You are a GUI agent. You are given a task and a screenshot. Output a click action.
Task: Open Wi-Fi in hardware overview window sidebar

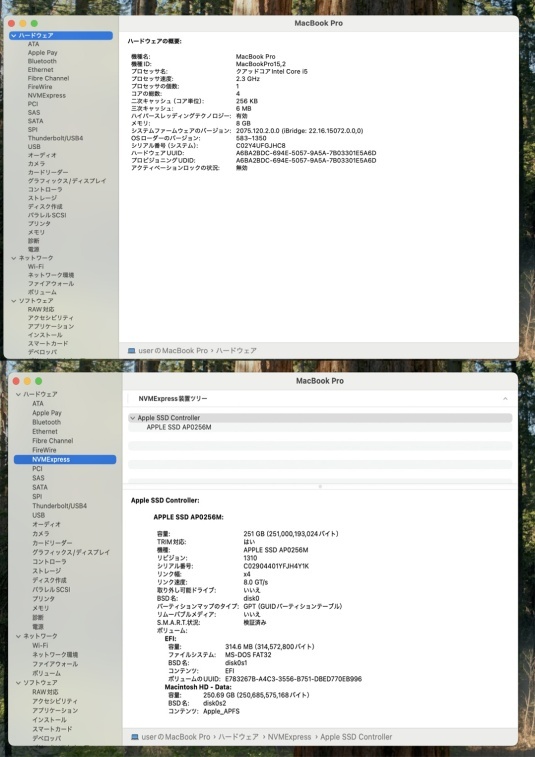[36, 266]
